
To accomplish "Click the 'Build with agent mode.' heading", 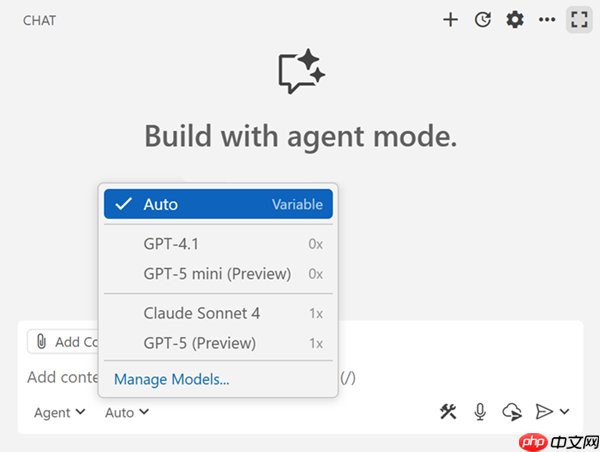I will point(301,137).
